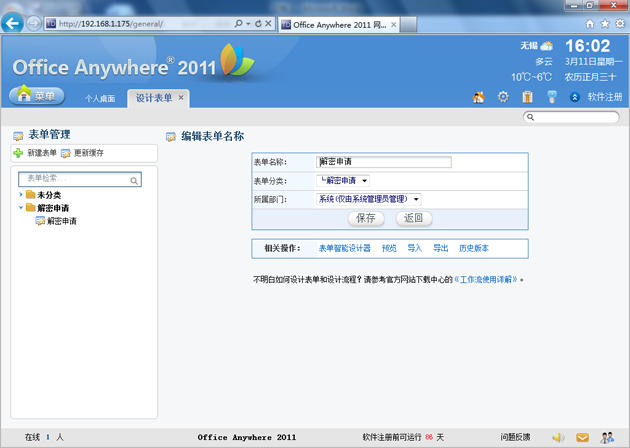
Task: Click the speaker sound icon in status bar
Action: coord(558,437)
